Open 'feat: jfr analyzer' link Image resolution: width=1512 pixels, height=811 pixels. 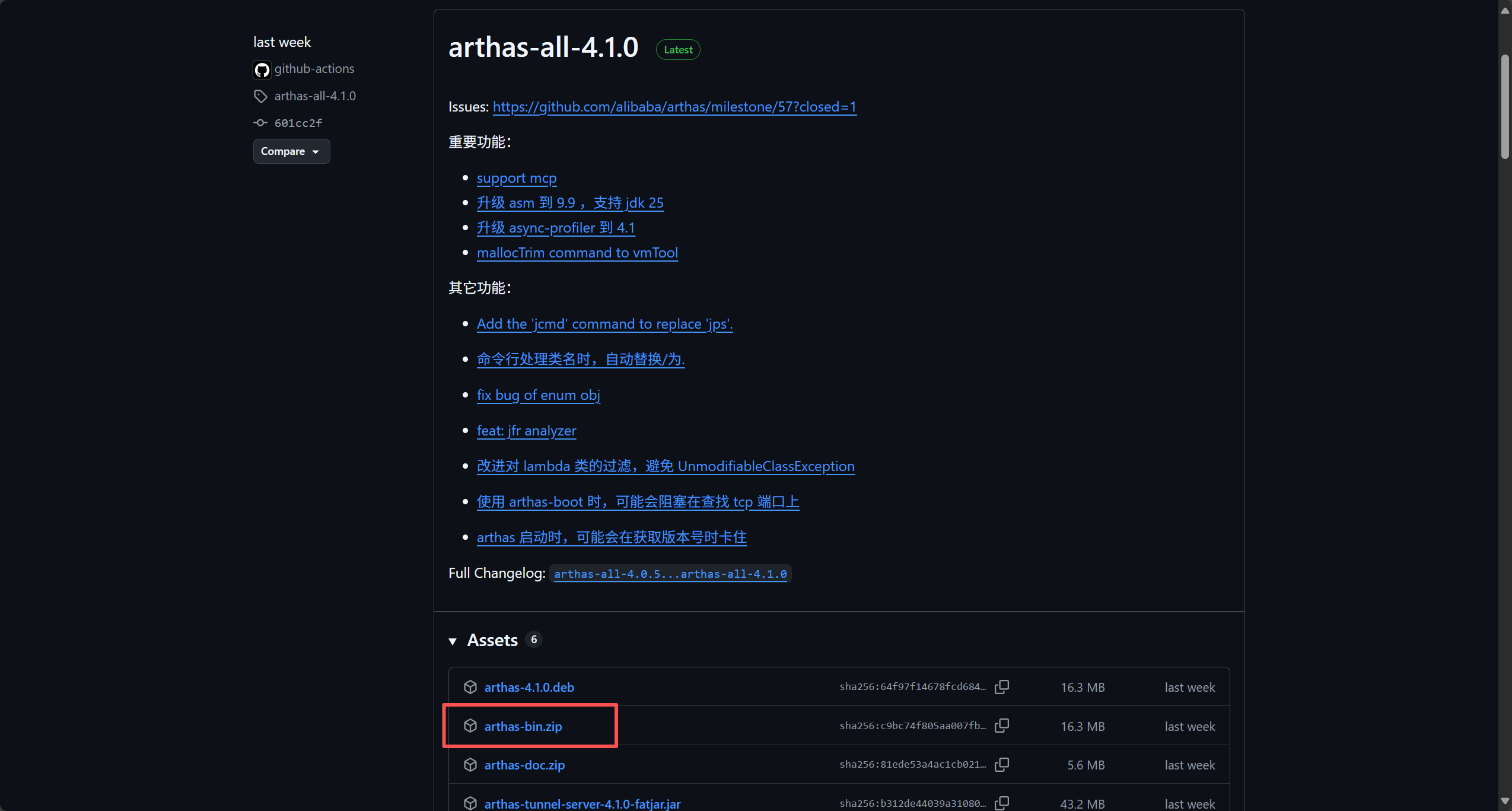pyautogui.click(x=526, y=431)
